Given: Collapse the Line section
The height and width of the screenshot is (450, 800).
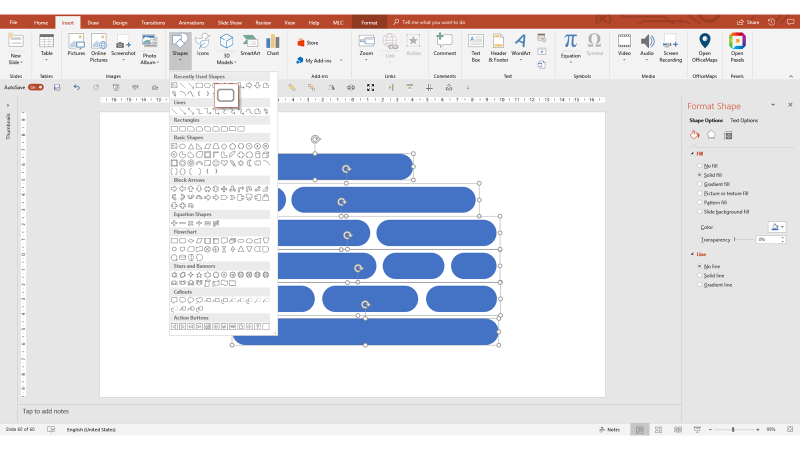Looking at the screenshot, I should (692, 254).
